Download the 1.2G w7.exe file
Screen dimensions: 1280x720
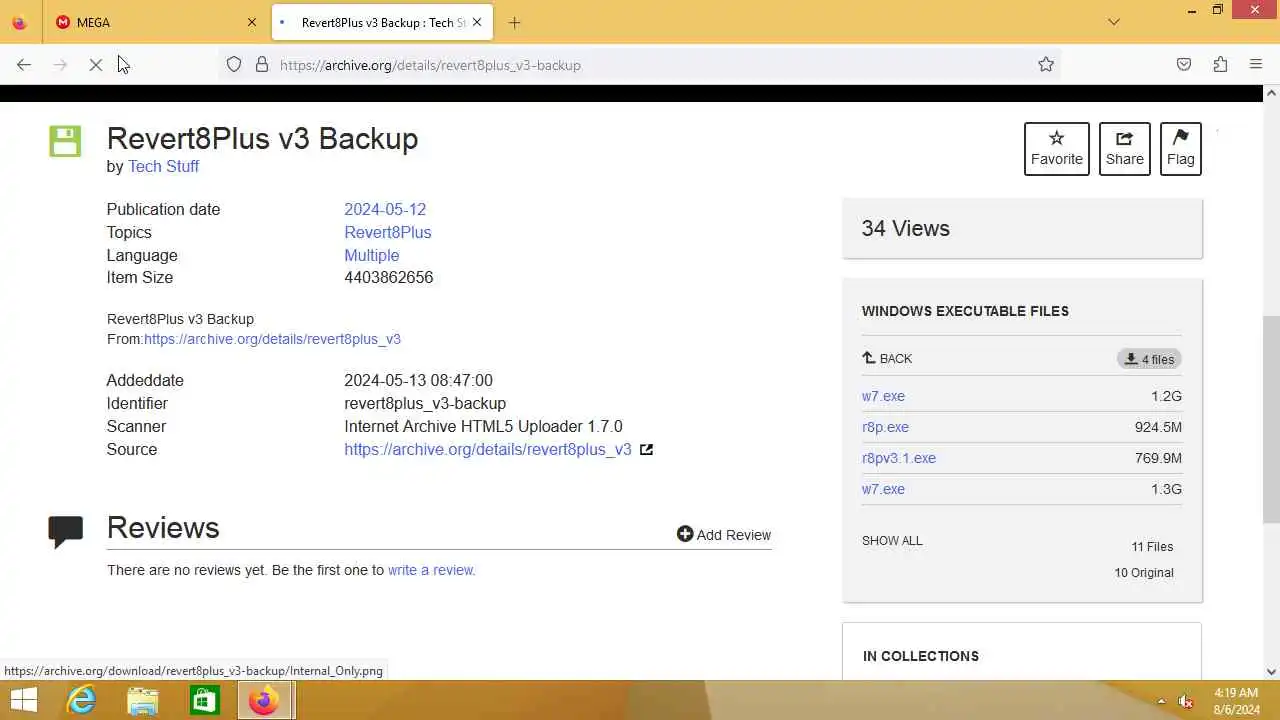883,396
